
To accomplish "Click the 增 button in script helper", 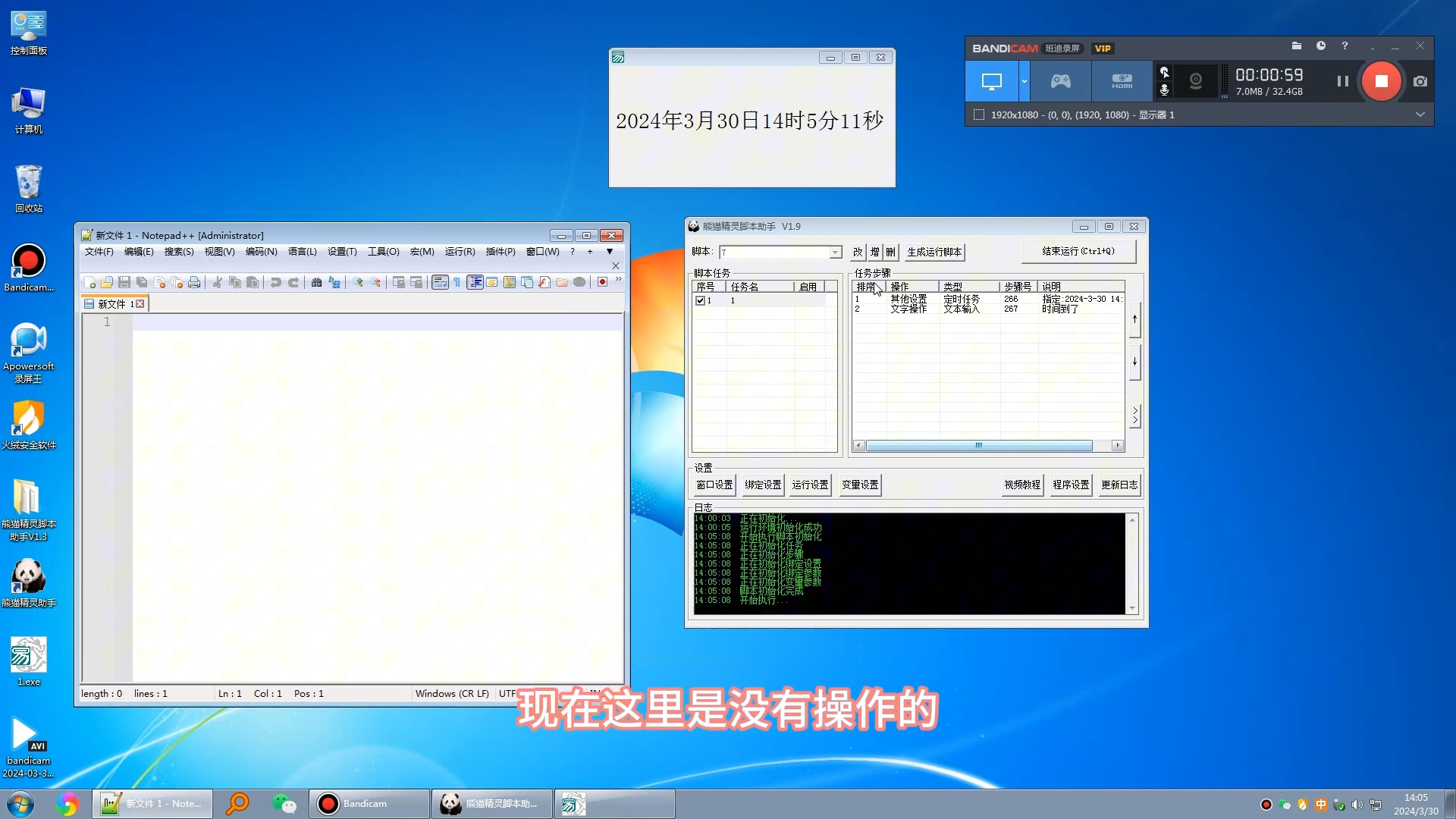I will pos(874,253).
